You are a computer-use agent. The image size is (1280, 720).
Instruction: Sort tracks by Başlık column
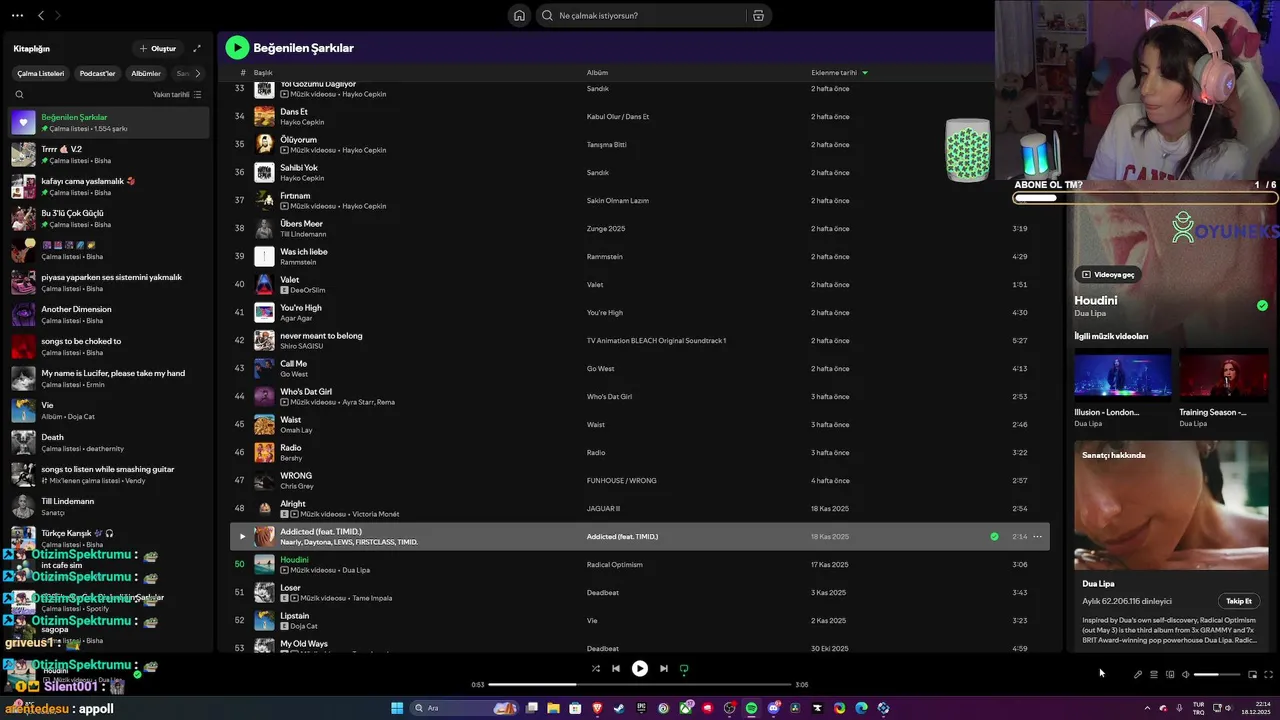[263, 72]
